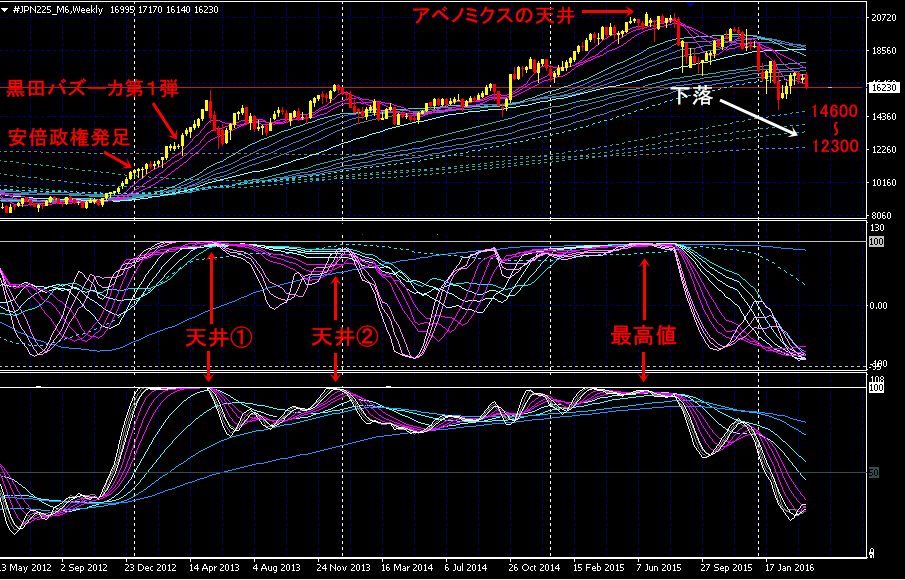Click the 15 Feb 2015 date label
The height and width of the screenshot is (580, 905).
click(x=599, y=567)
